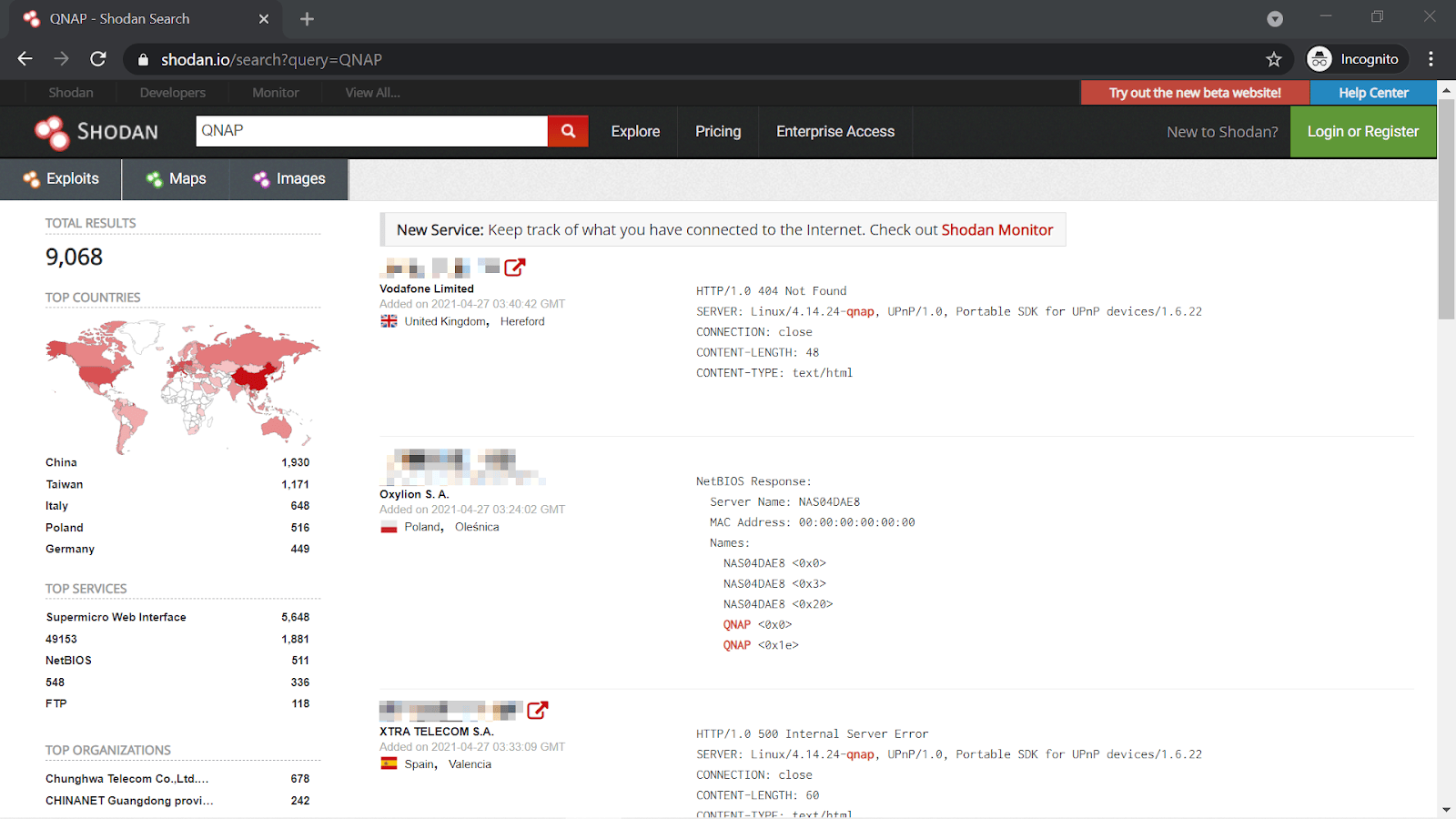Image resolution: width=1456 pixels, height=819 pixels.
Task: Click Oxylion S. A. organization name
Action: [x=414, y=494]
